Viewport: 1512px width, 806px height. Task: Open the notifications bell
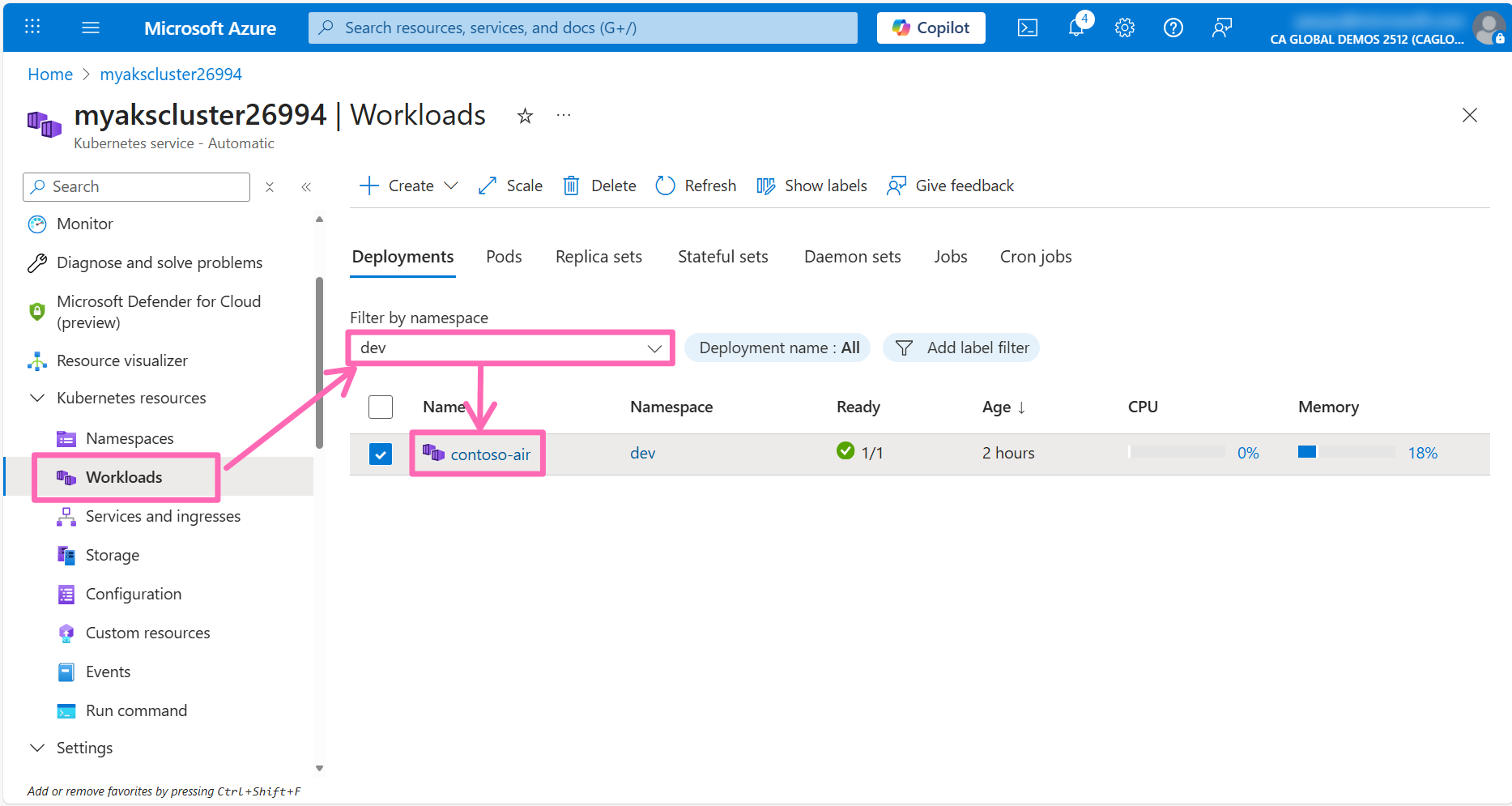(1076, 28)
